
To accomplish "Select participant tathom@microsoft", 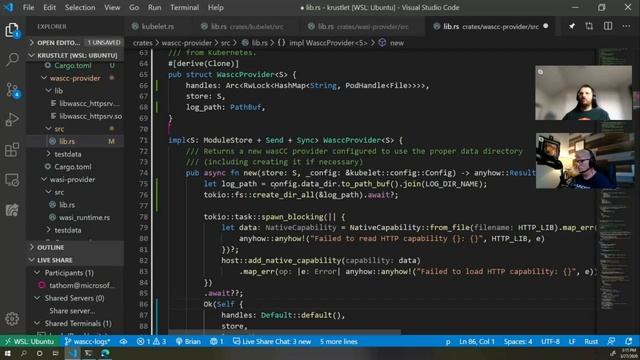I will point(75,285).
